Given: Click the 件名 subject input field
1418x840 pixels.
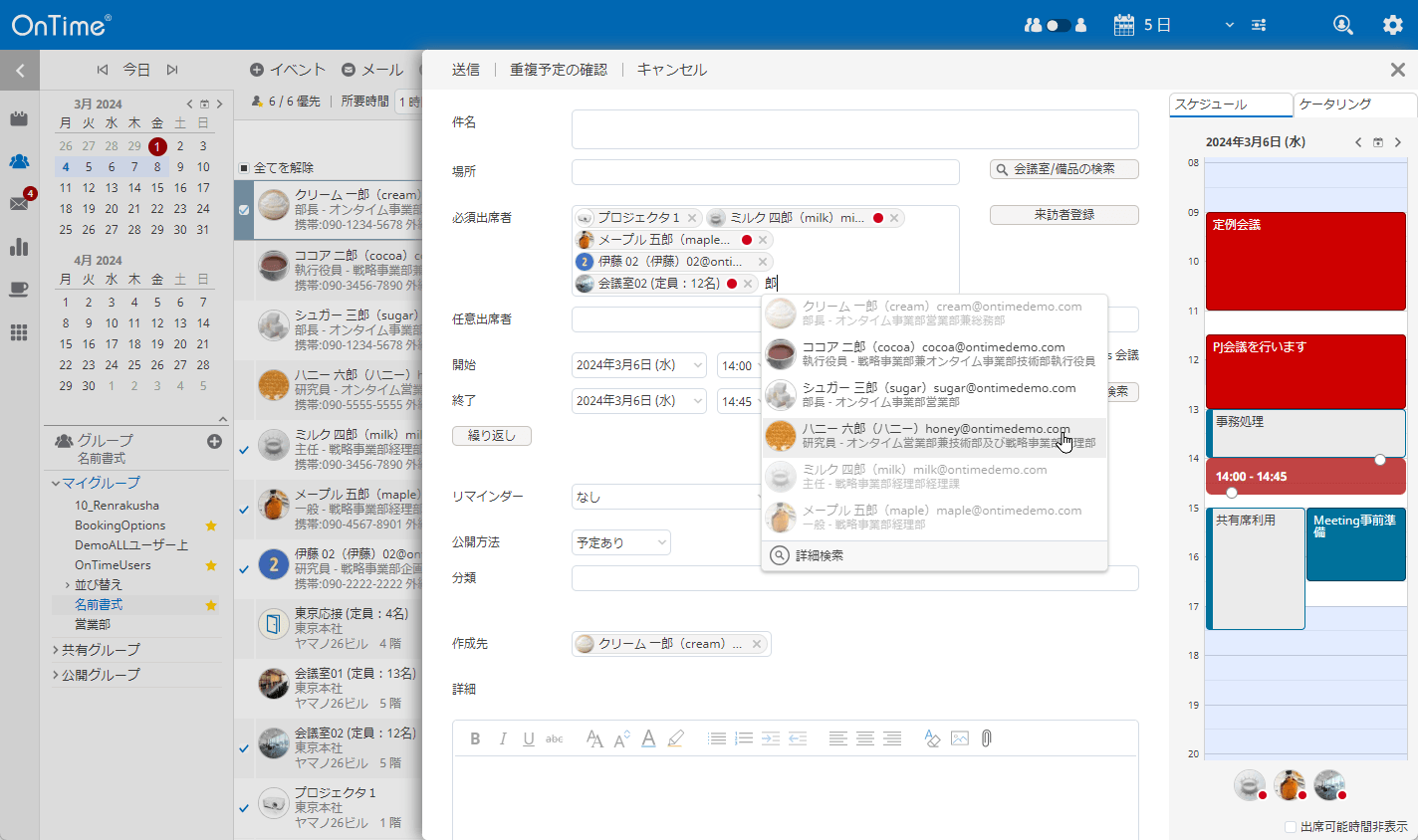Looking at the screenshot, I should click(x=854, y=129).
